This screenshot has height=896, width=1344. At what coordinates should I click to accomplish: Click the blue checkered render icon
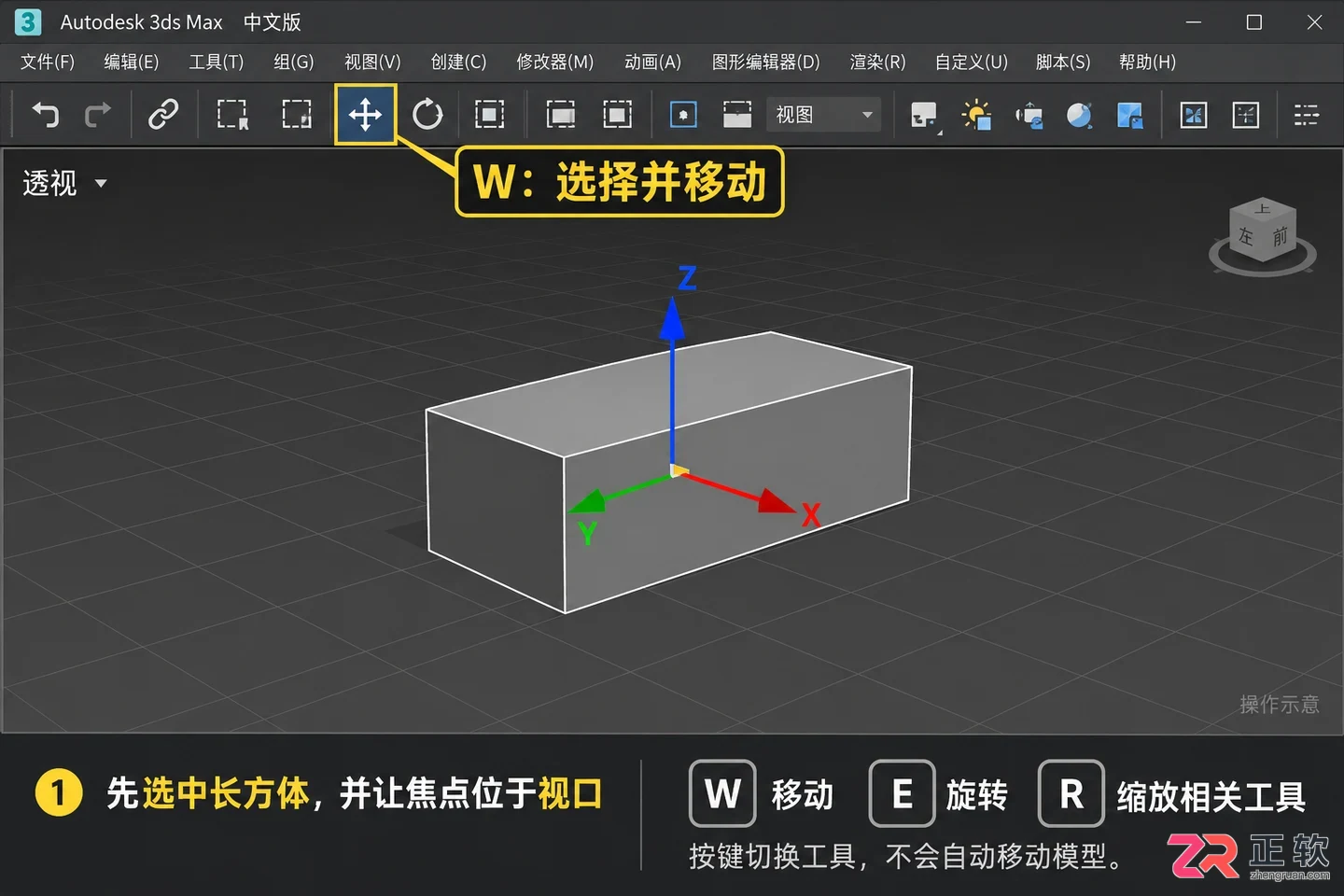click(1130, 116)
